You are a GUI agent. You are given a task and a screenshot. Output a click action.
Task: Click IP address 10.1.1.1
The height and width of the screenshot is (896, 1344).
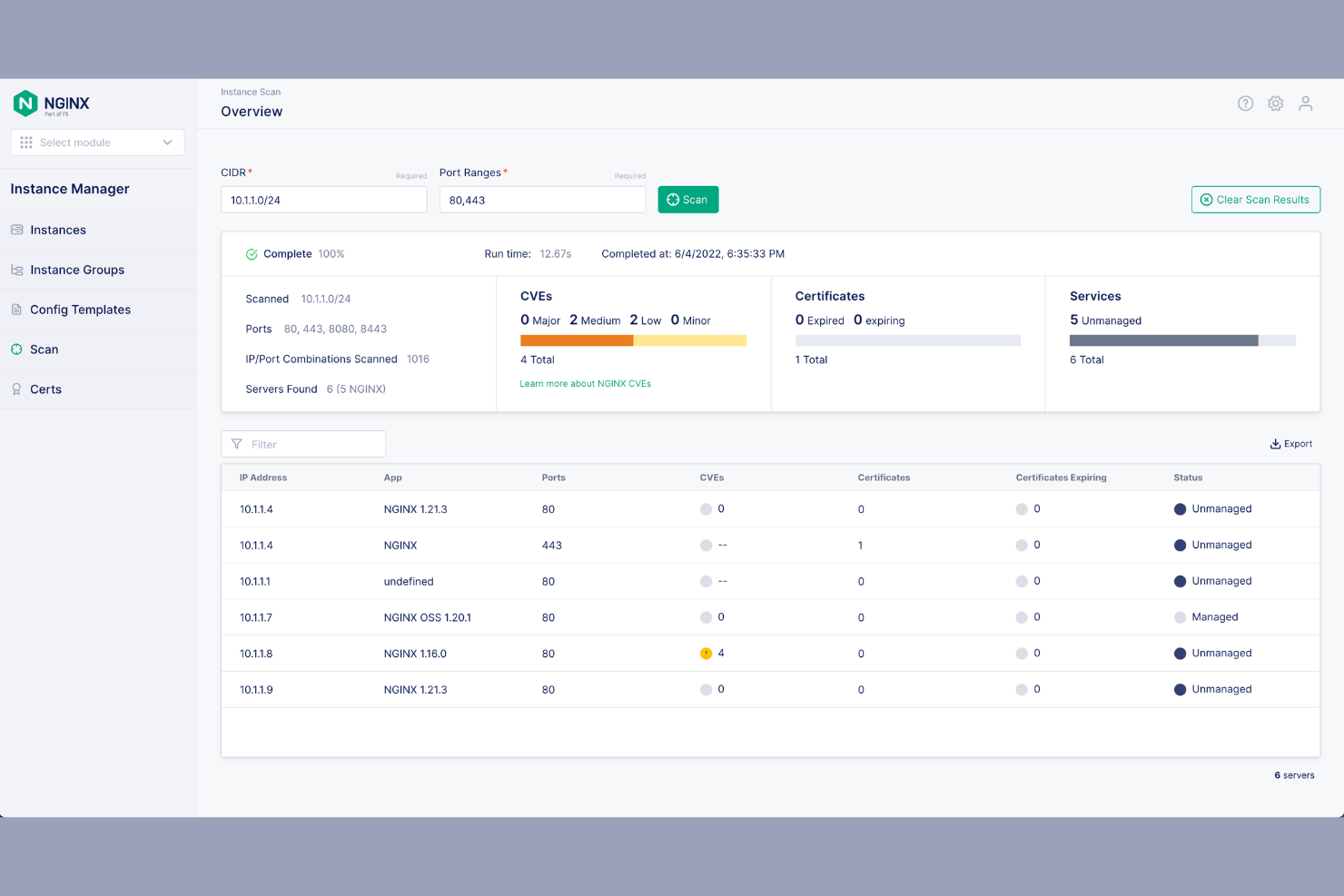tap(255, 581)
